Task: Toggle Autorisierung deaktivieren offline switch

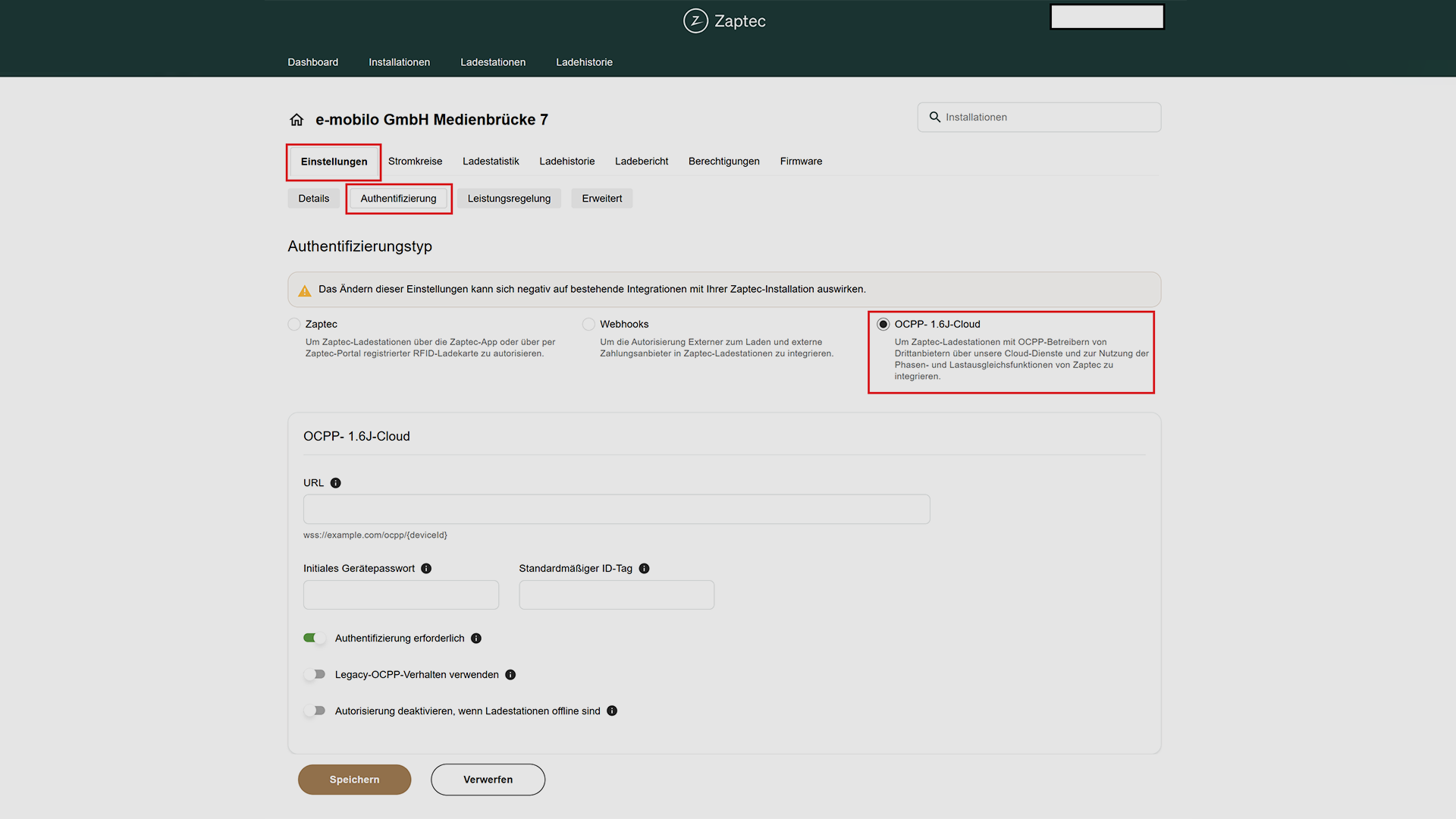Action: 315,711
